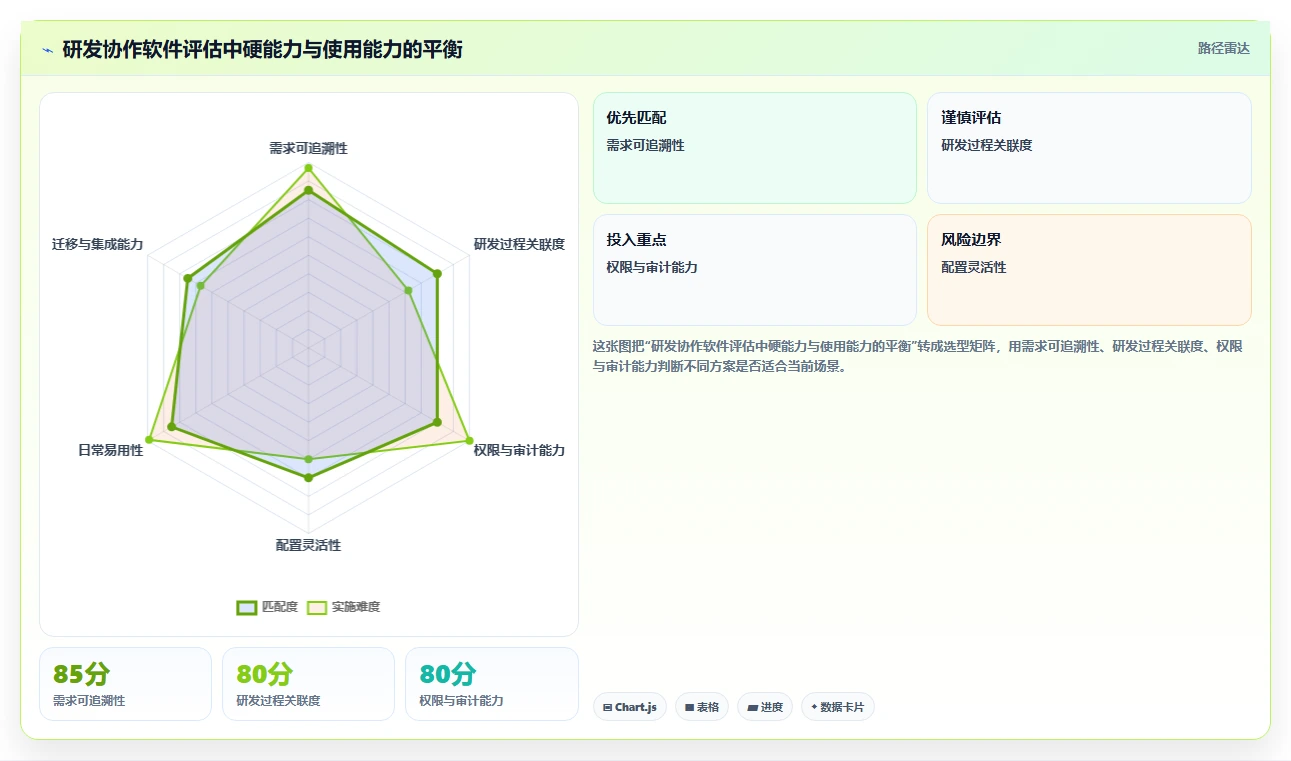Viewport: 1291px width, 761px height.
Task: Click the 匹配度 point on 配置灵活性 axis
Action: coord(308,478)
